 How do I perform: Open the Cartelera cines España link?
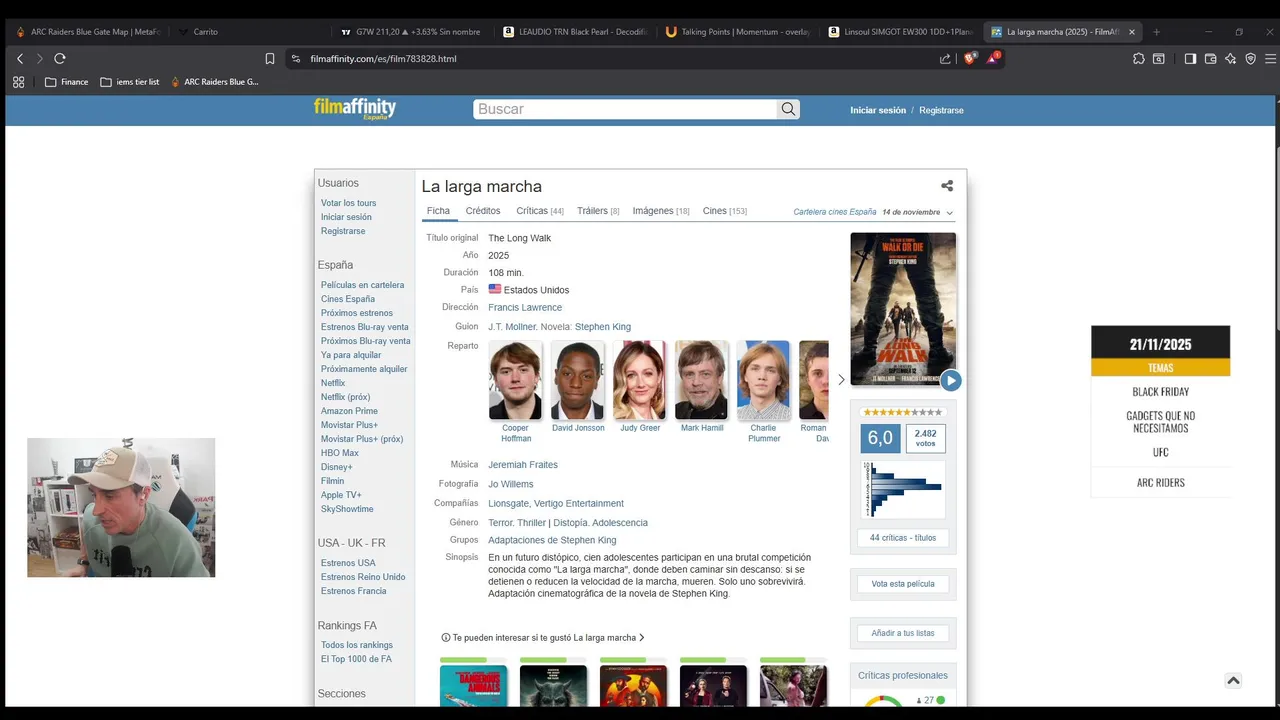coord(835,212)
